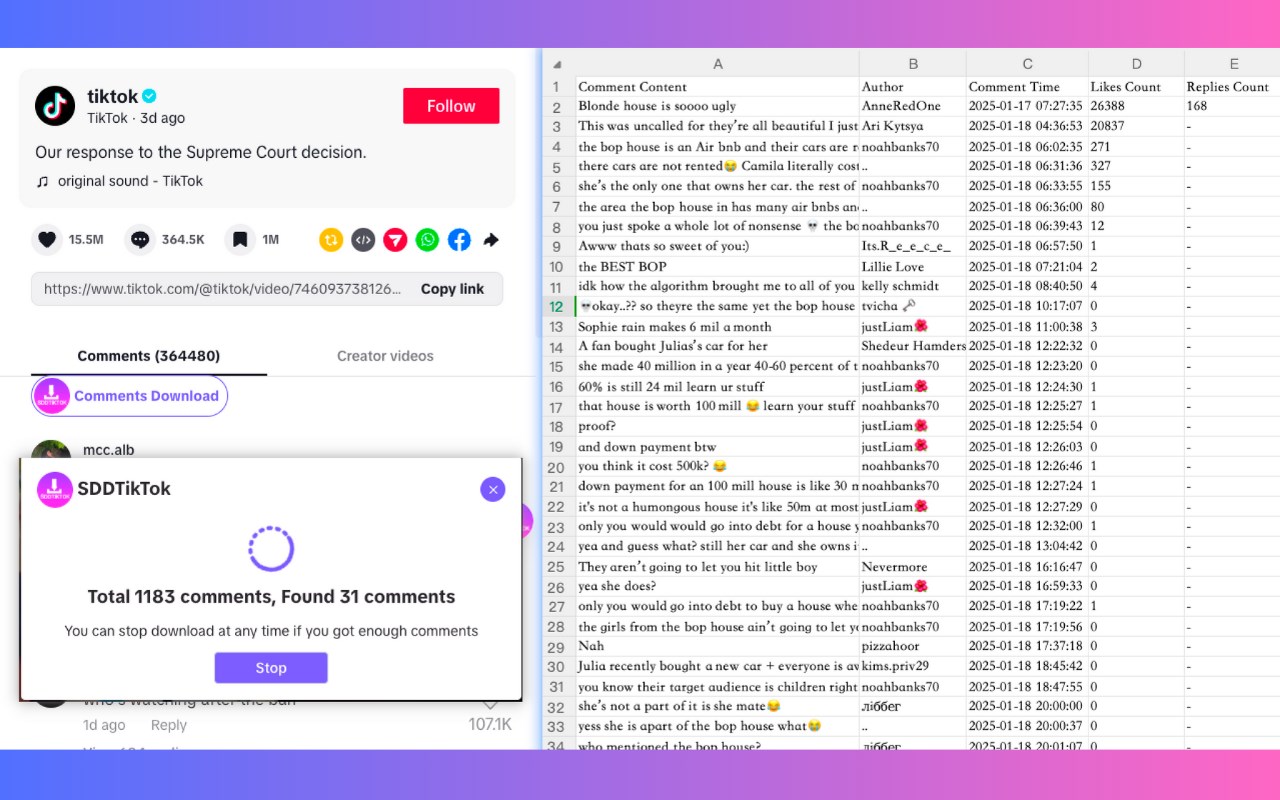Image resolution: width=1280 pixels, height=800 pixels.
Task: Select spreadsheet column E header
Action: point(1233,64)
